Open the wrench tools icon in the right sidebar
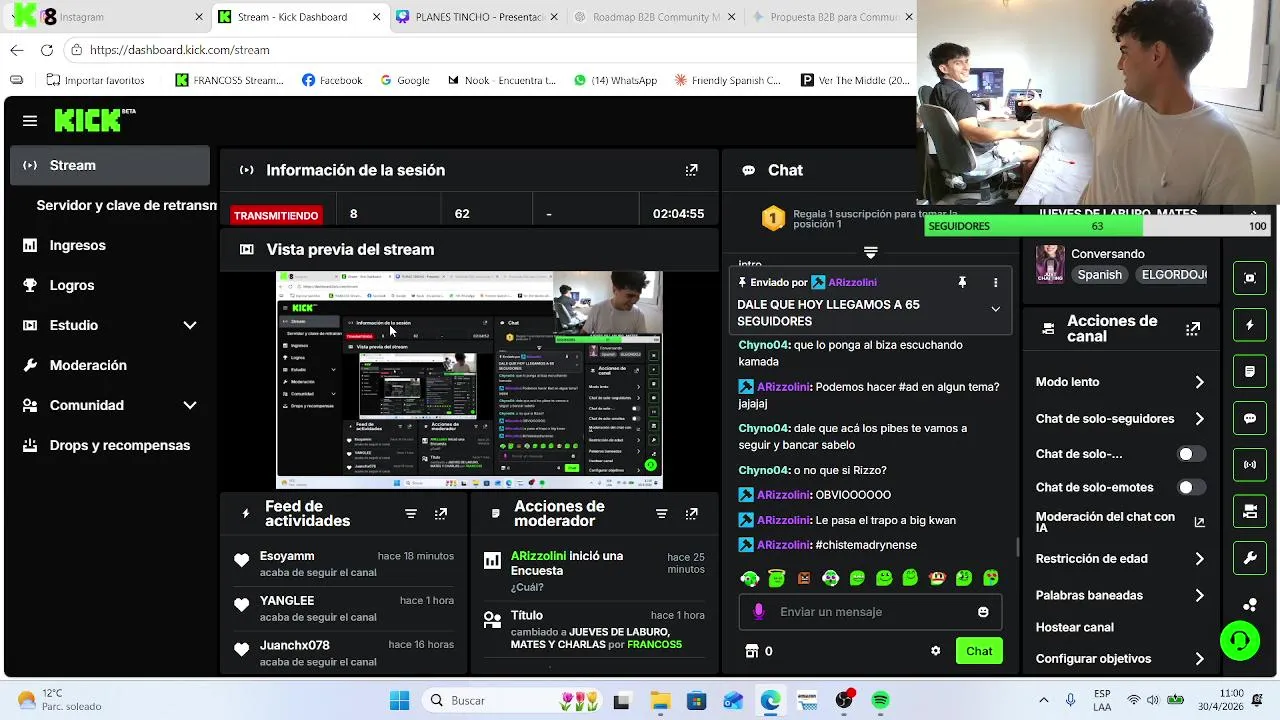This screenshot has height=720, width=1280. point(1250,559)
